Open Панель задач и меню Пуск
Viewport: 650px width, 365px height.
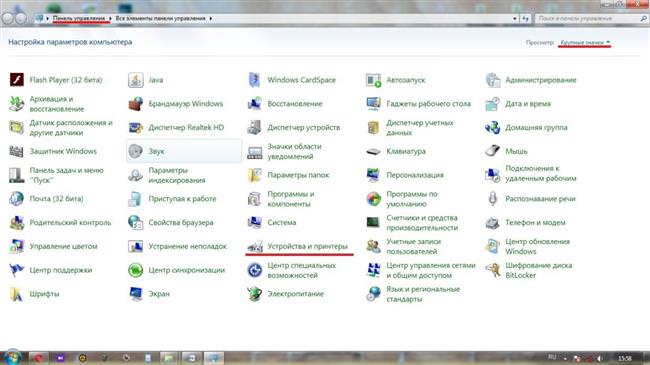coord(66,175)
